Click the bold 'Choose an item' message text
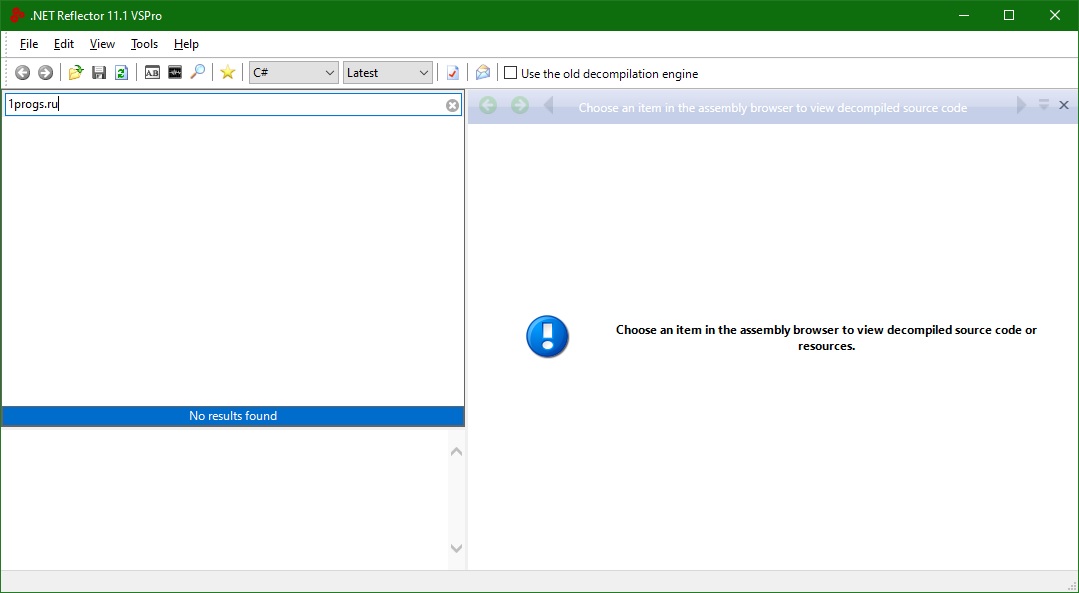The image size is (1079, 593). click(826, 338)
